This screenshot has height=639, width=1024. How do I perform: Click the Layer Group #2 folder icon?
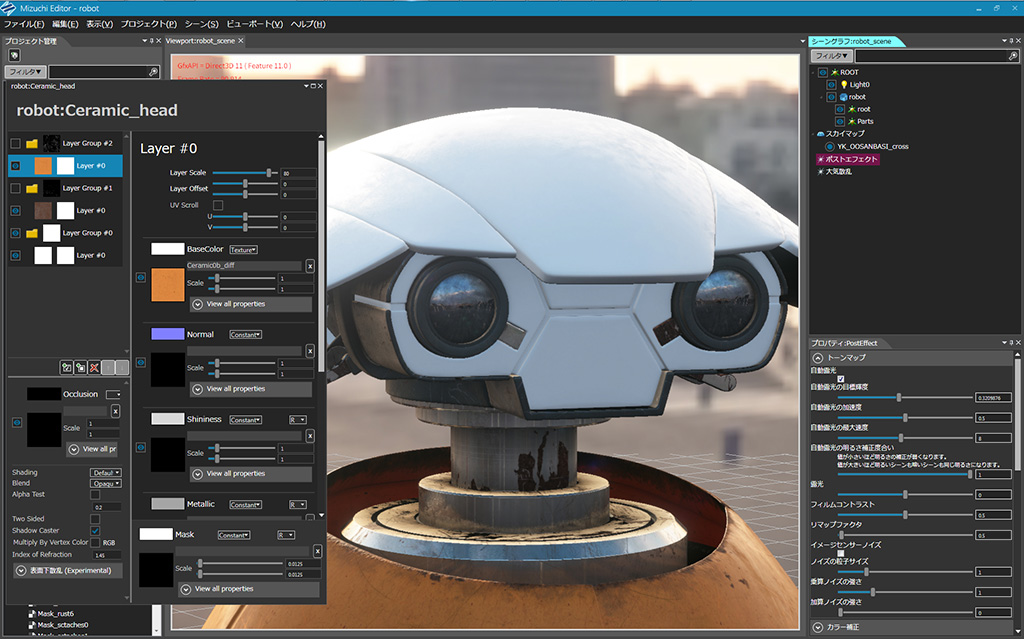(32, 143)
